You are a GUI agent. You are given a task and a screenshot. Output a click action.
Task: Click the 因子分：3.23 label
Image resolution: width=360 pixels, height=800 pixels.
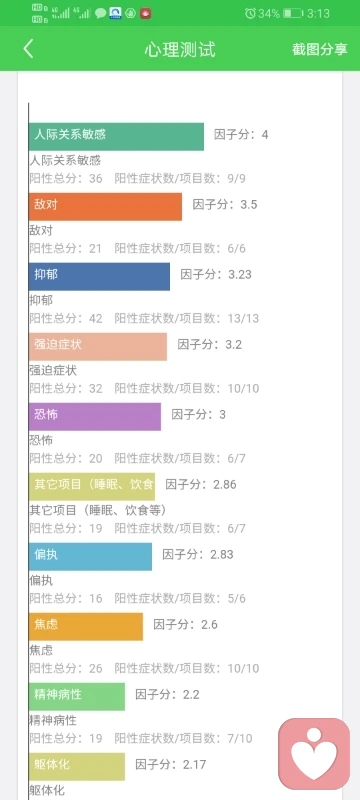click(x=216, y=274)
